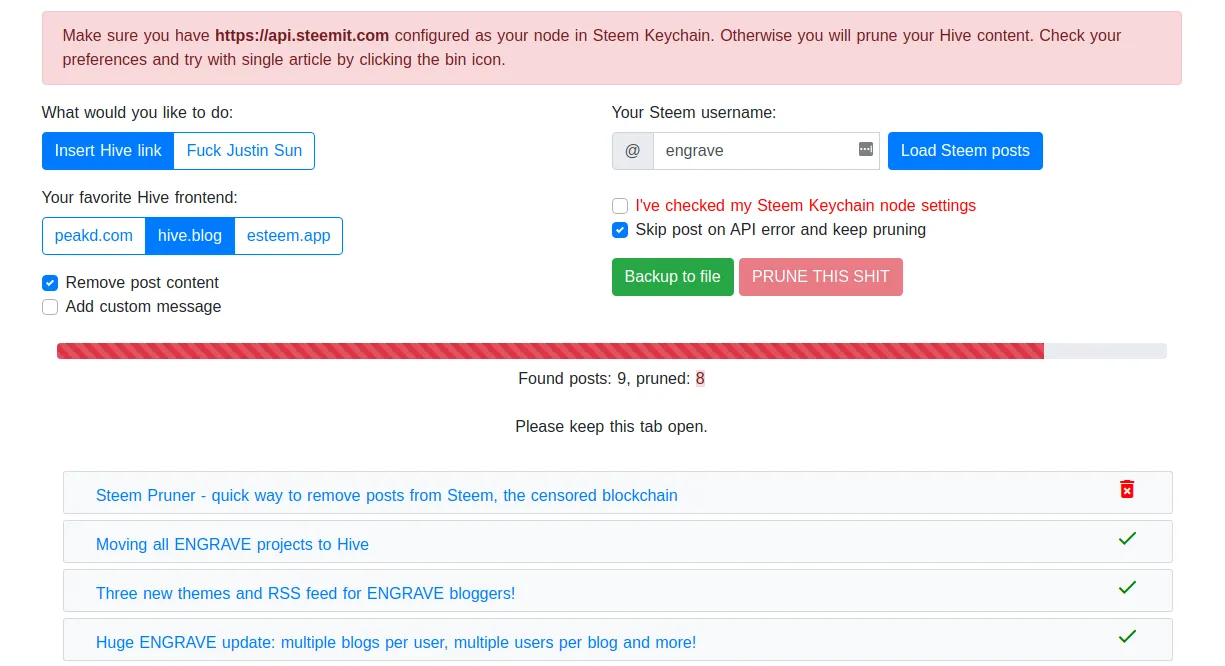Select the Insert Hive link option
The image size is (1225, 666).
pyautogui.click(x=108, y=151)
